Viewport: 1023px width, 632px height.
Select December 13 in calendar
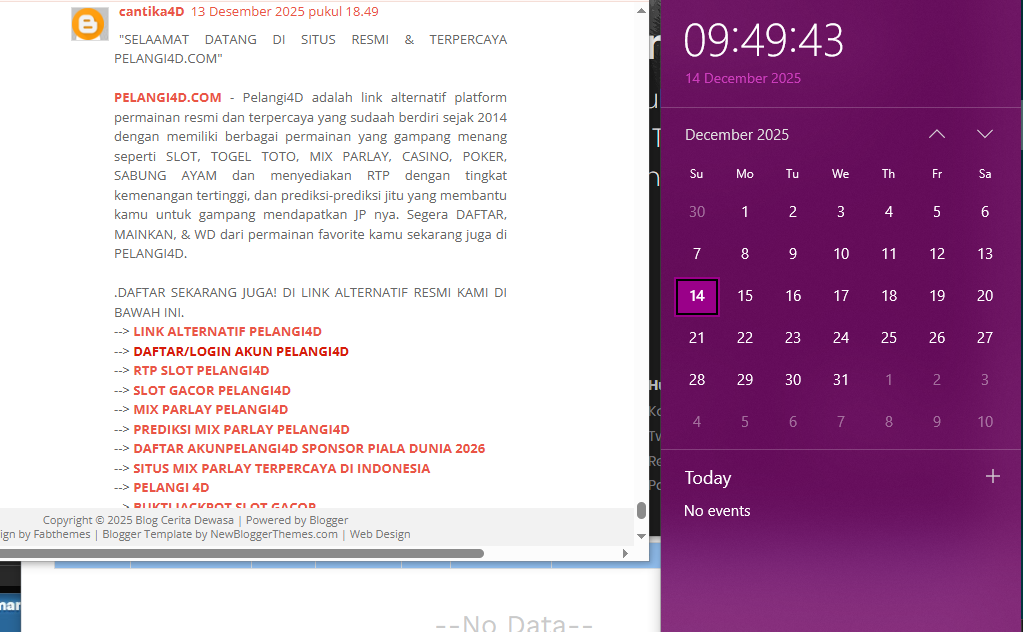tap(985, 254)
